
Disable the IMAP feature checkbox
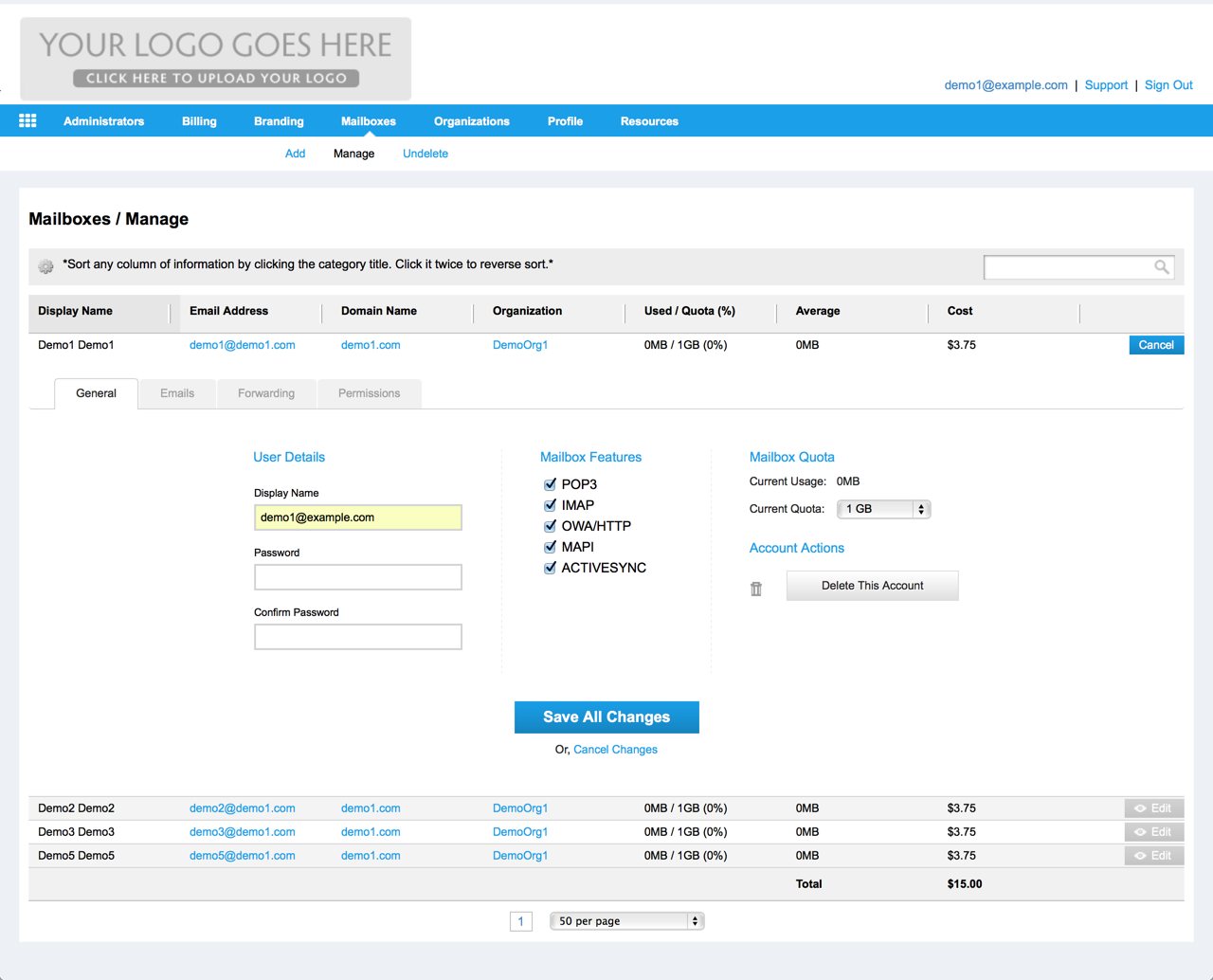coord(550,505)
